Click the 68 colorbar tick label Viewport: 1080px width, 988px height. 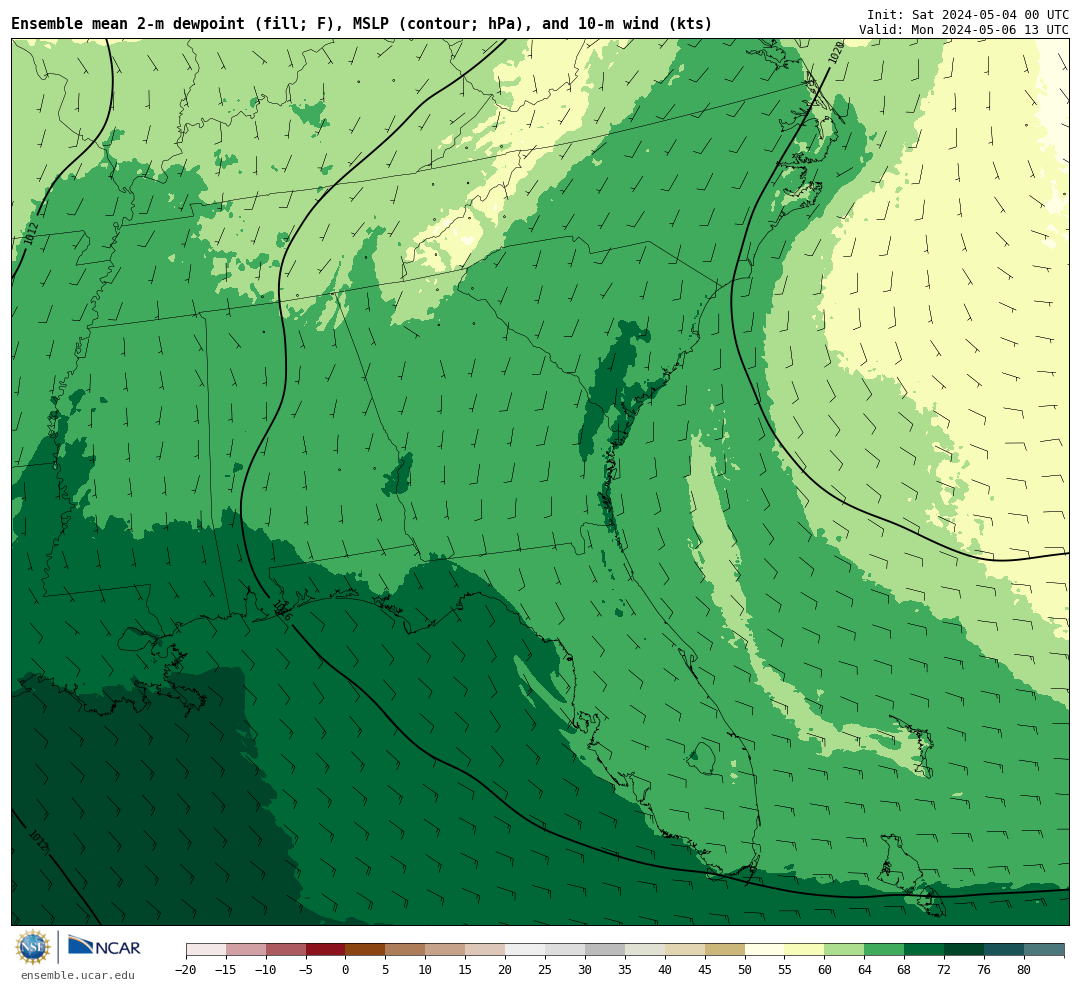click(905, 970)
